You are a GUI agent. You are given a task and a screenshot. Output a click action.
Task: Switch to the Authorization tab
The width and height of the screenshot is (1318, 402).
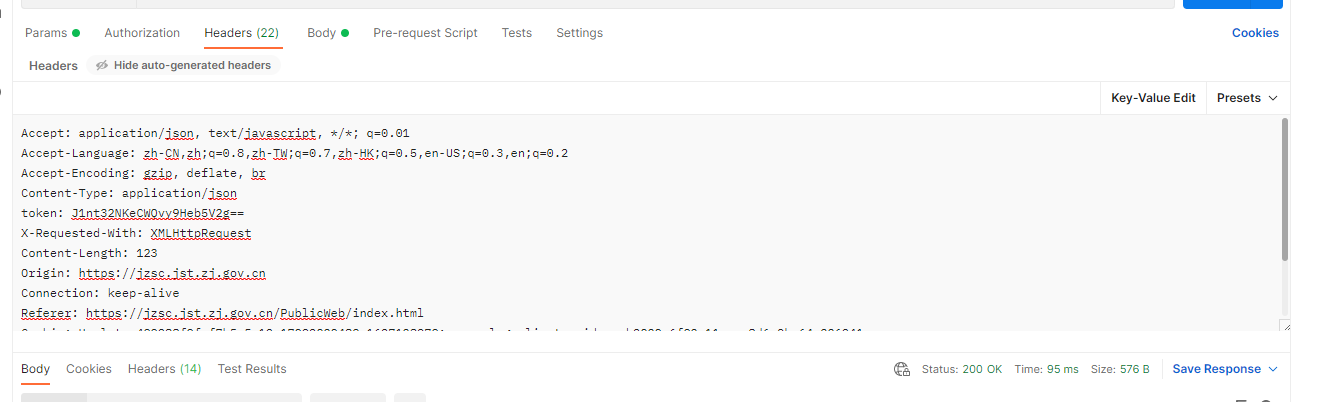[142, 33]
